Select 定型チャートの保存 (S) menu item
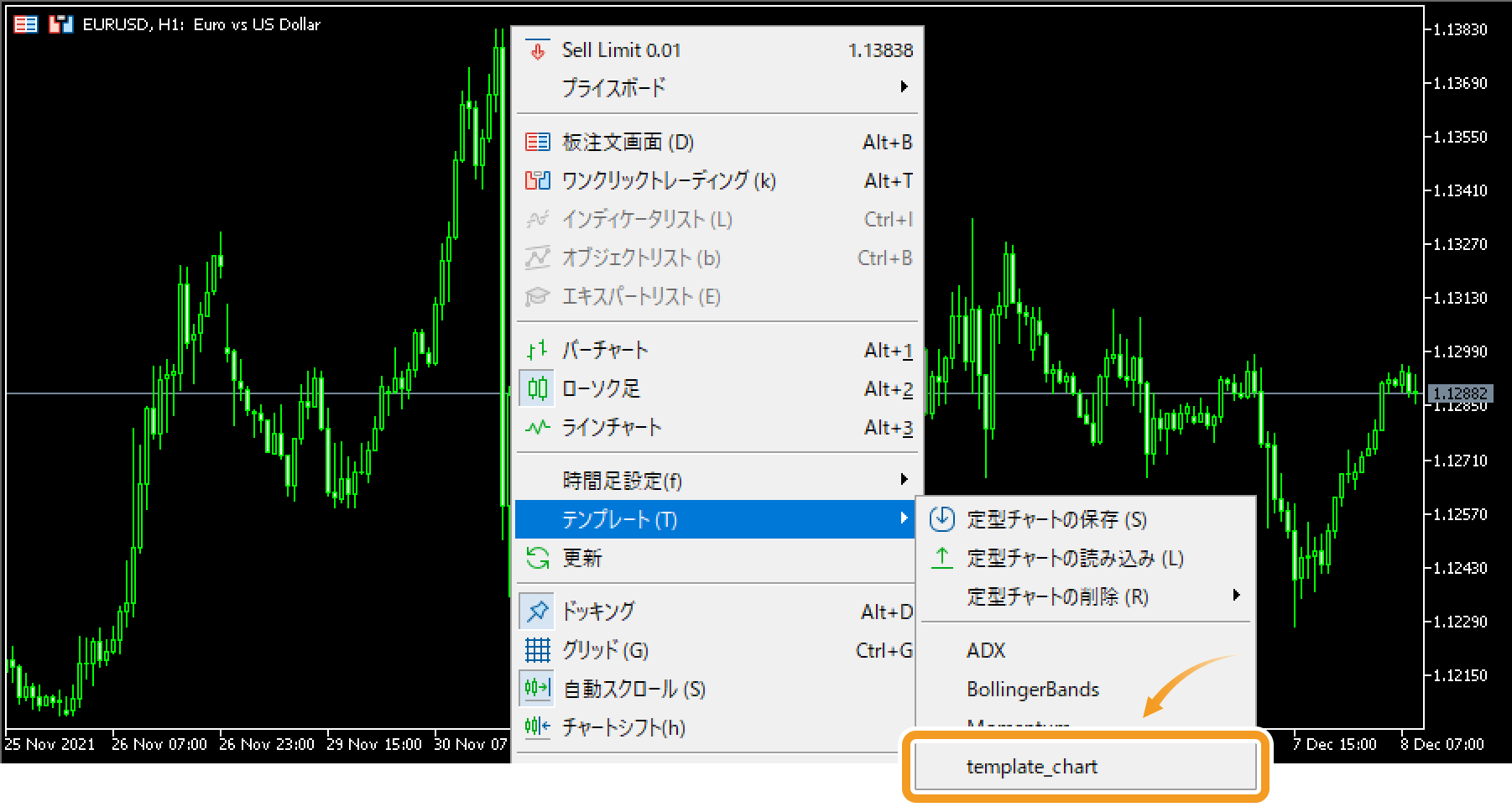This screenshot has height=807, width=1512. pyautogui.click(x=1086, y=519)
